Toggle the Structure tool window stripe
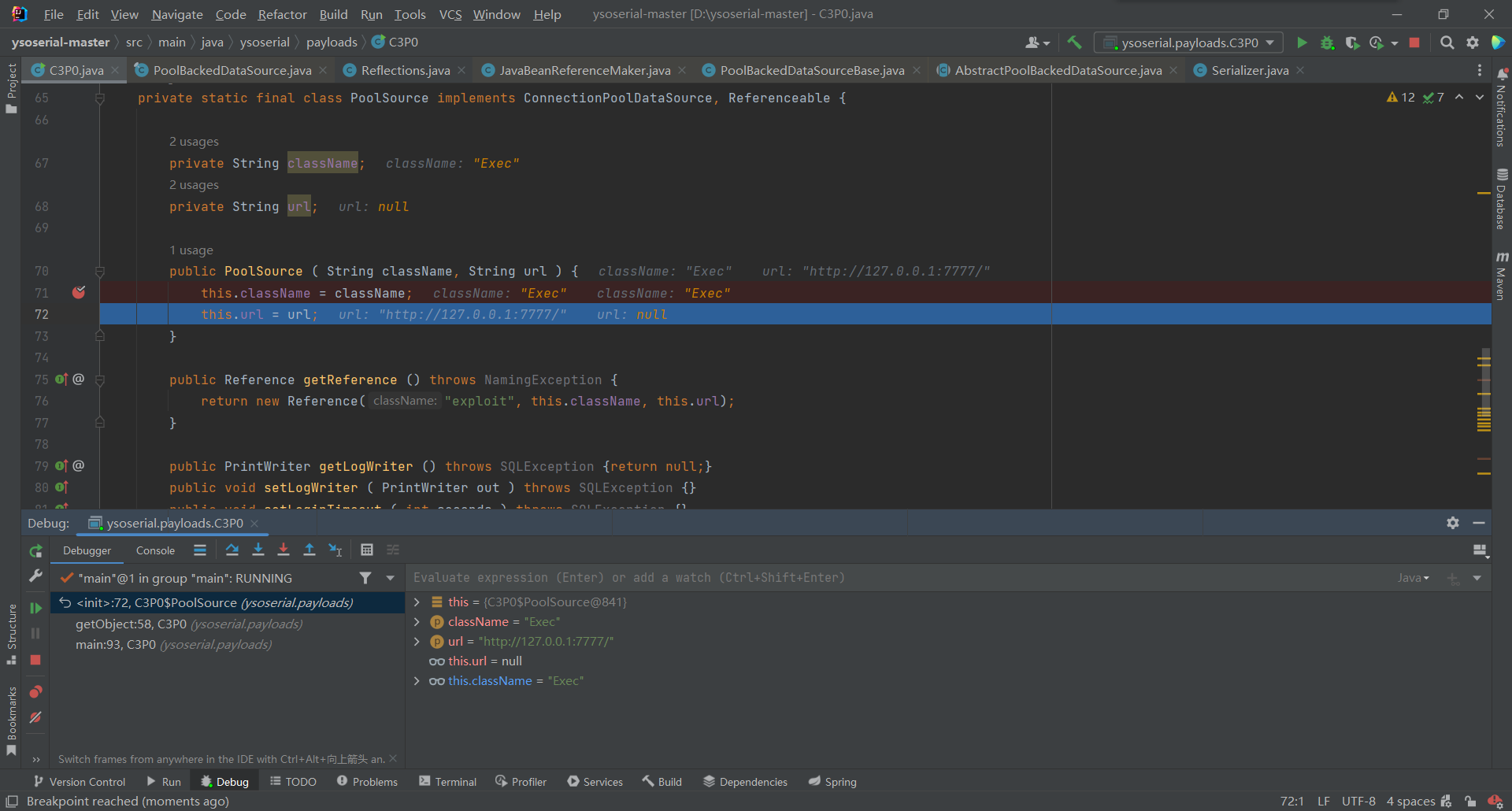This screenshot has height=811, width=1512. (11, 634)
